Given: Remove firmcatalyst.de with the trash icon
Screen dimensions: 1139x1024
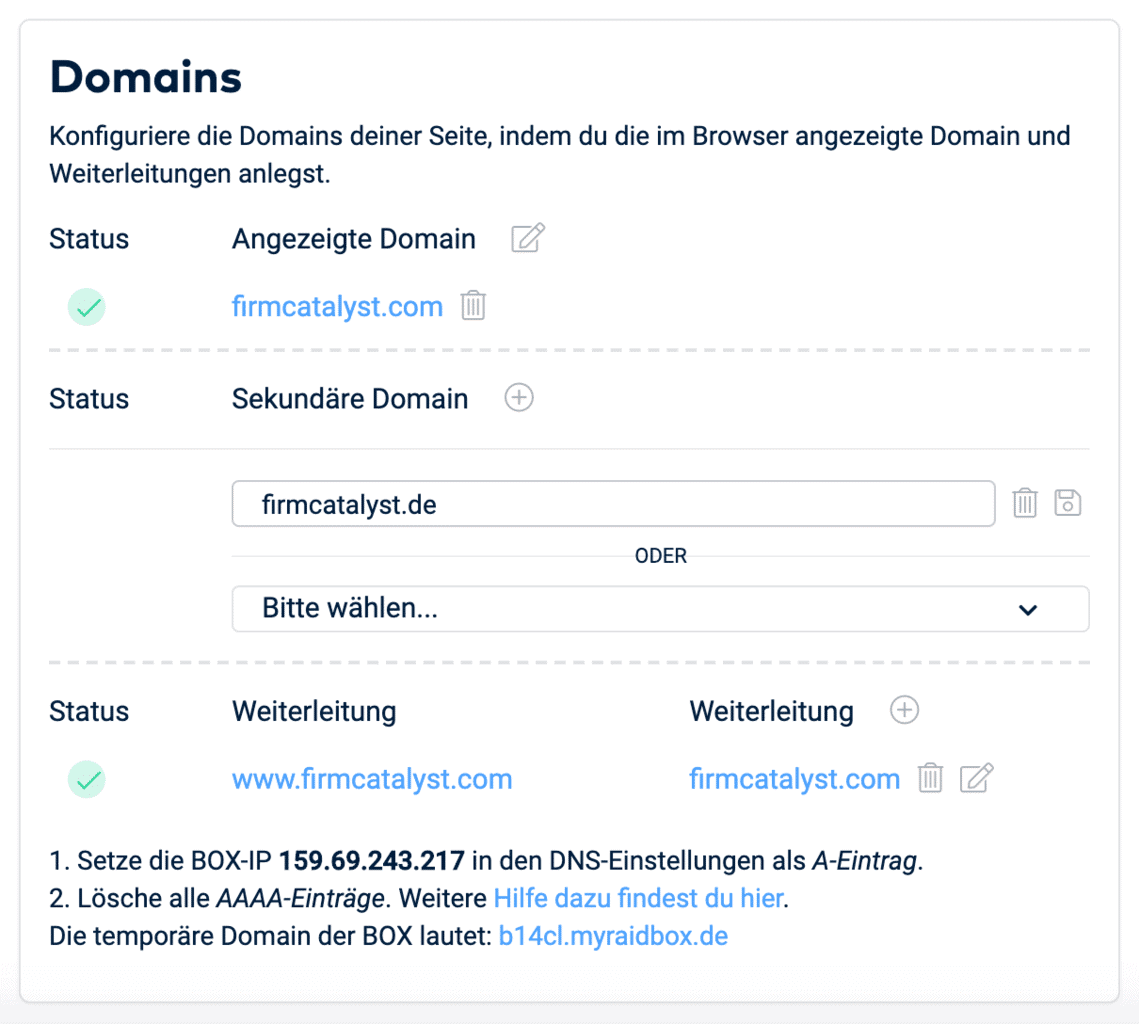Looking at the screenshot, I should tap(1024, 503).
